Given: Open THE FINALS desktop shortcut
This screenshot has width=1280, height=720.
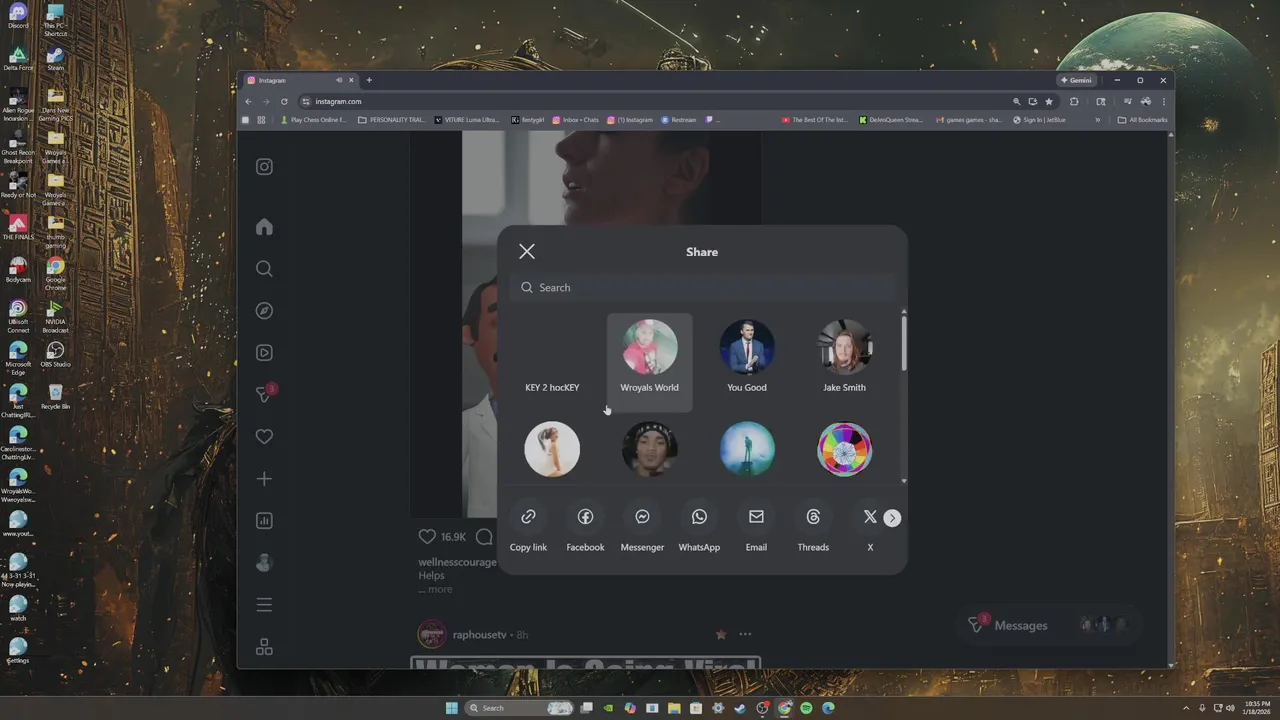Looking at the screenshot, I should (x=17, y=228).
